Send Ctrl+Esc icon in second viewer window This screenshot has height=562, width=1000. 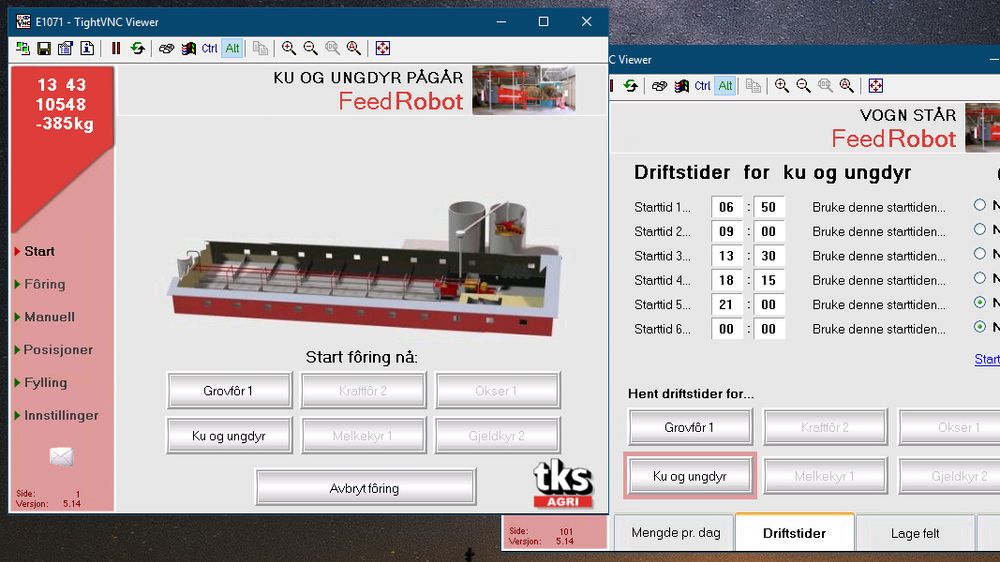681,86
